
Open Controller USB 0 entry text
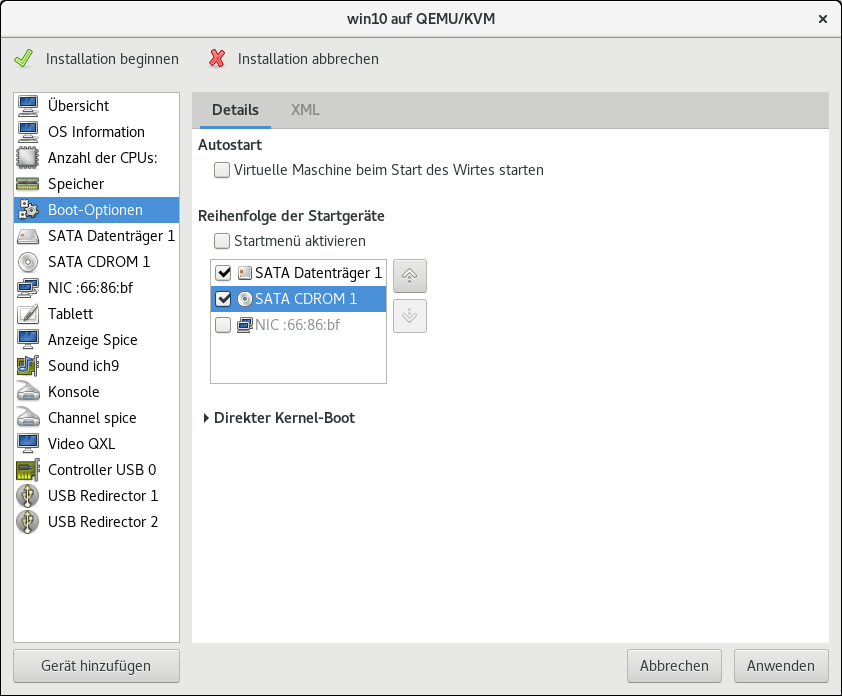click(102, 470)
